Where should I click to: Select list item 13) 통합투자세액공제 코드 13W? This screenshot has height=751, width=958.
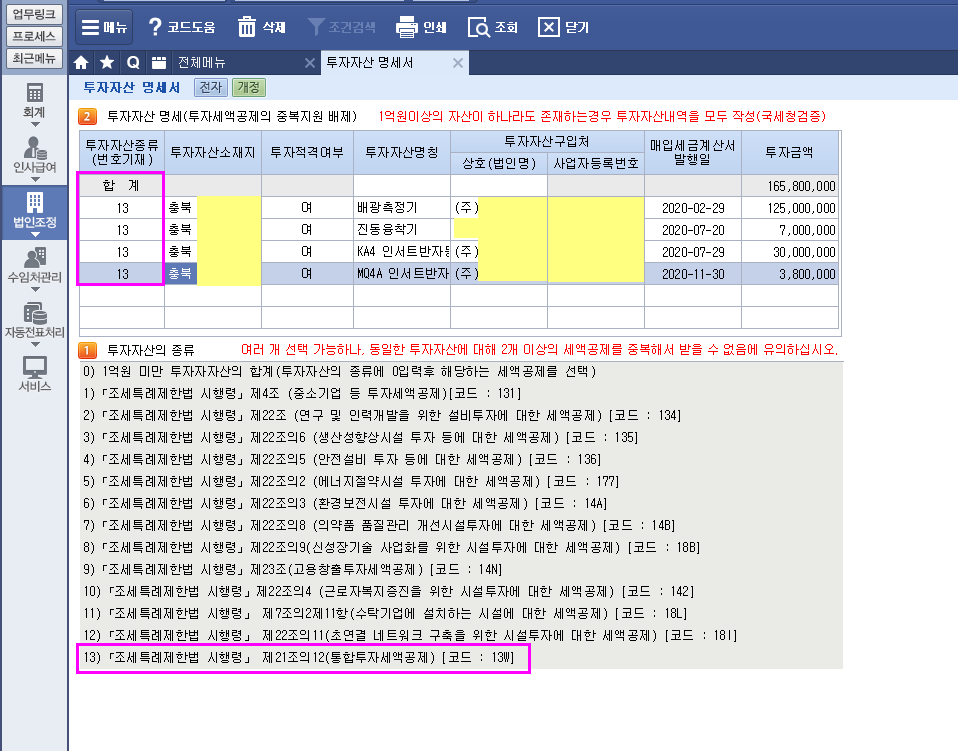click(299, 658)
